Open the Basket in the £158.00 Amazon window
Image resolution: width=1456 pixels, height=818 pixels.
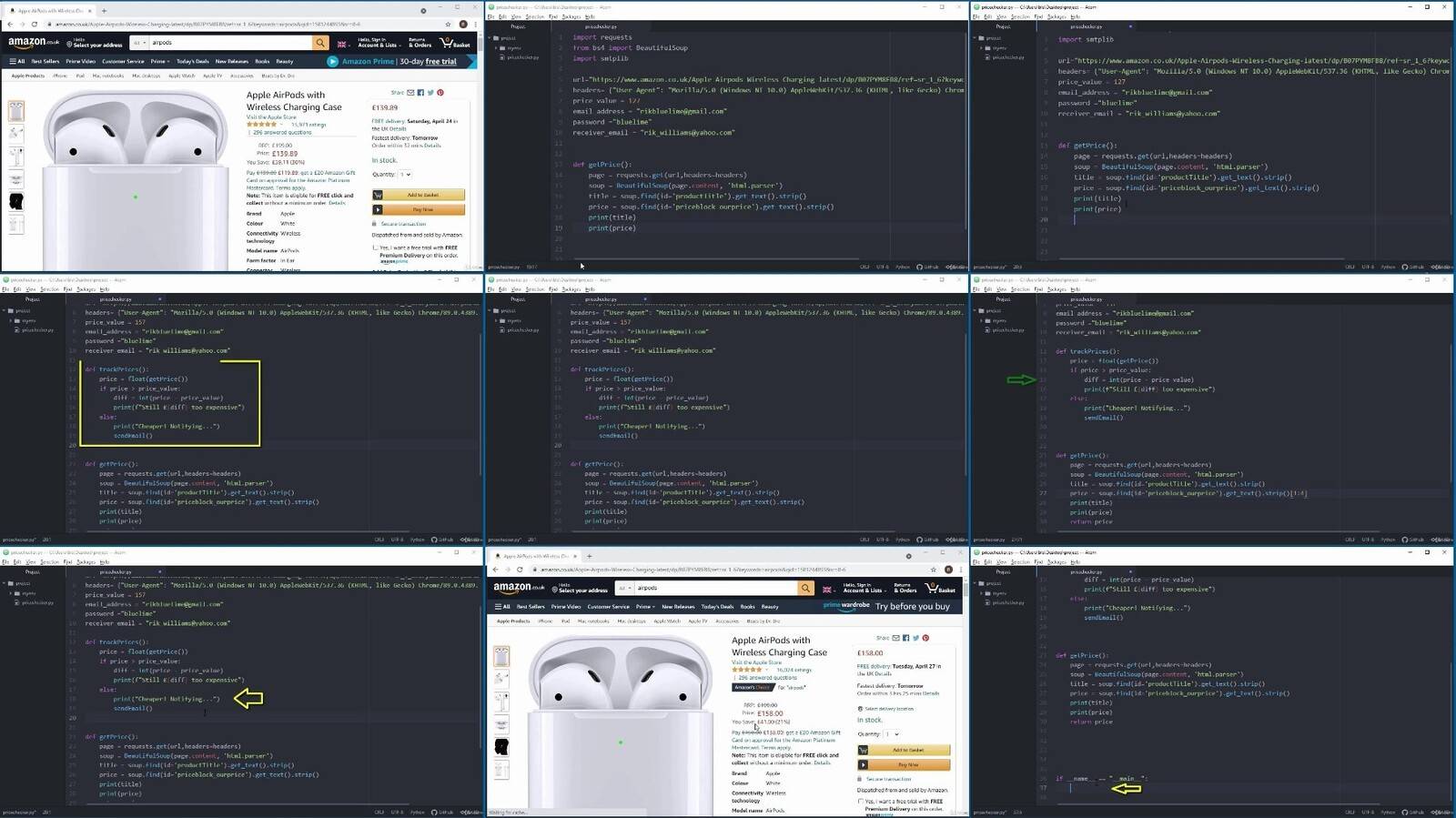pos(941,589)
